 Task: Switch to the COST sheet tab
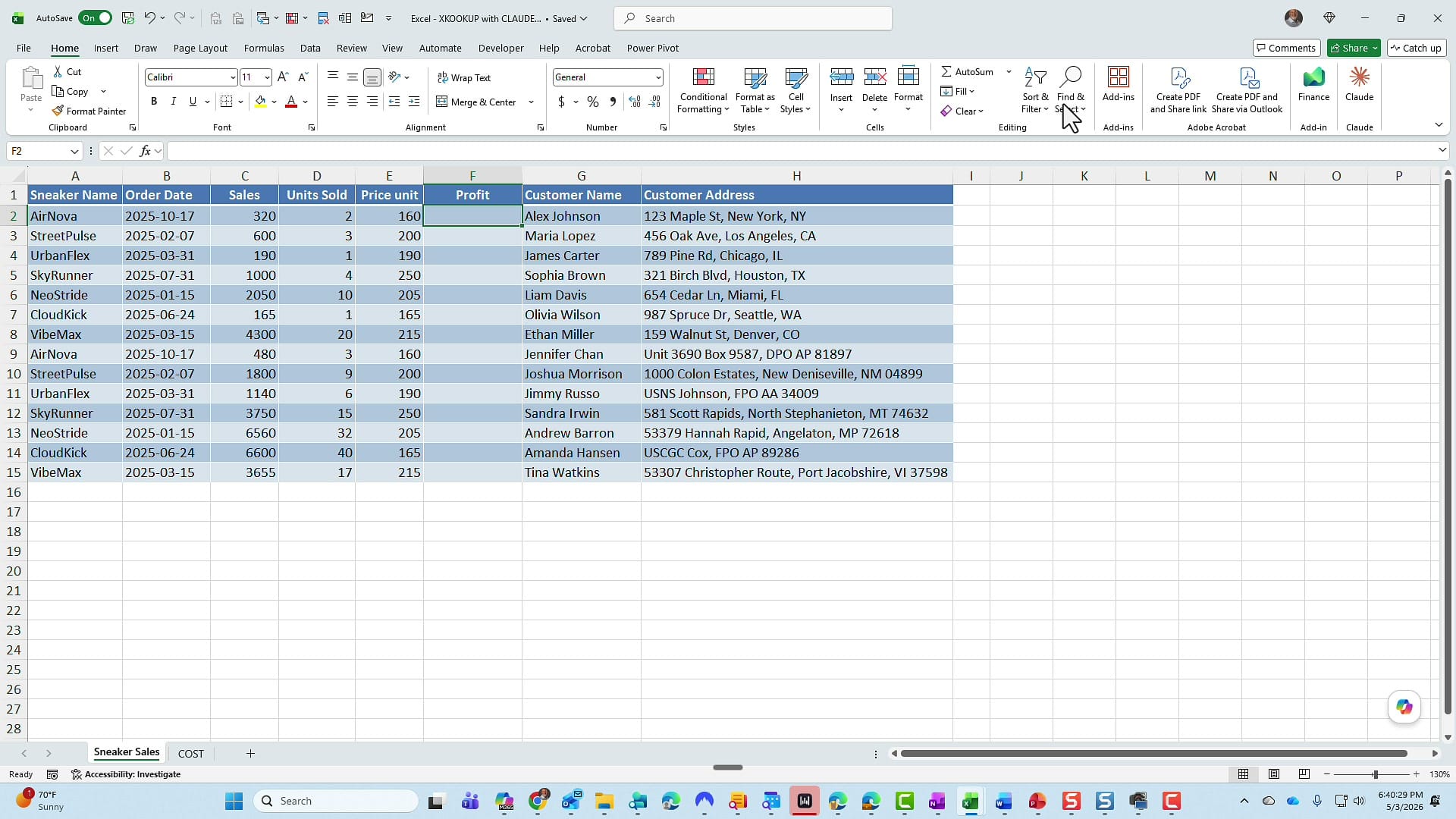tap(190, 753)
